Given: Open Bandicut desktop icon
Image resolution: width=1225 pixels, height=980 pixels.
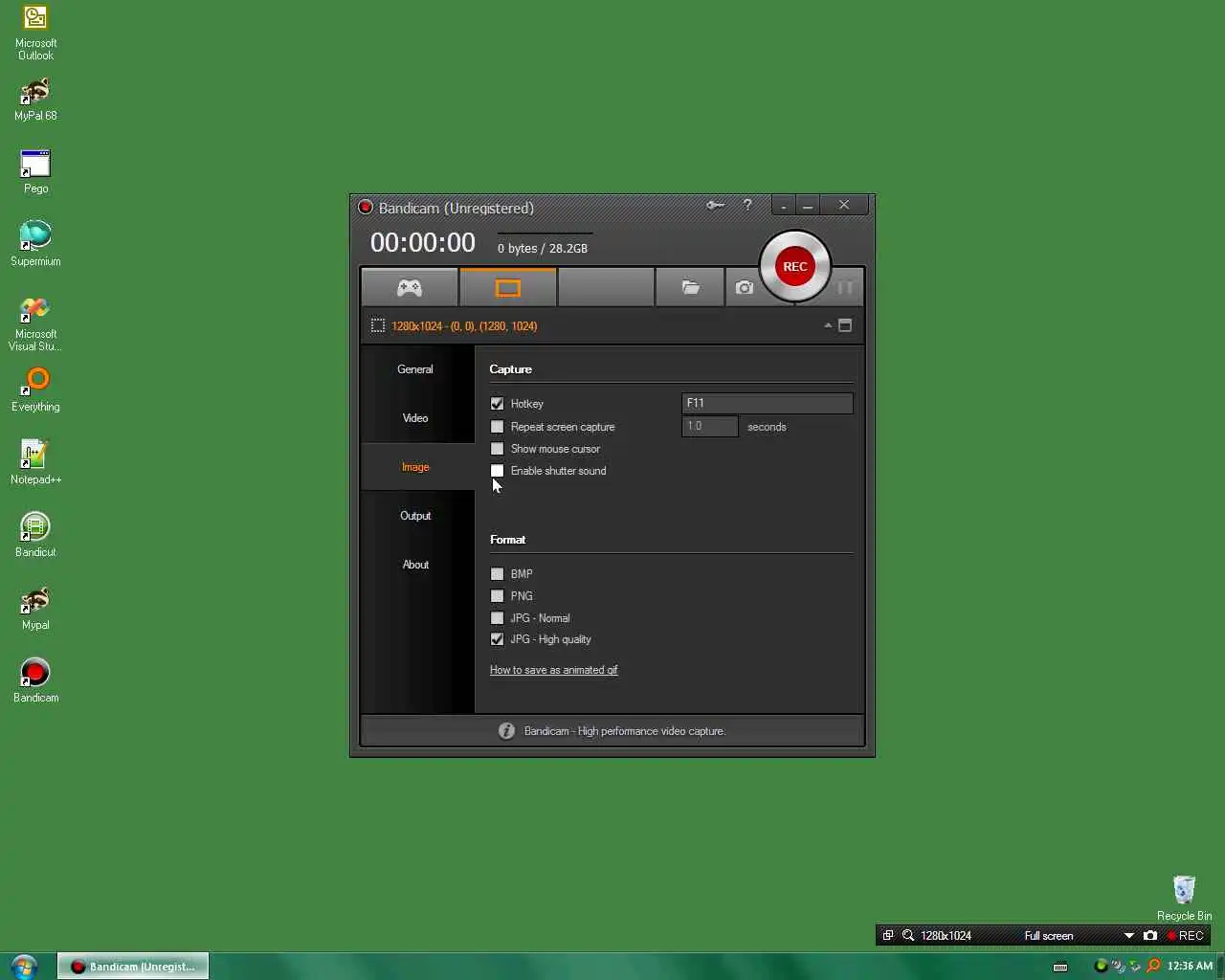Looking at the screenshot, I should pyautogui.click(x=35, y=535).
